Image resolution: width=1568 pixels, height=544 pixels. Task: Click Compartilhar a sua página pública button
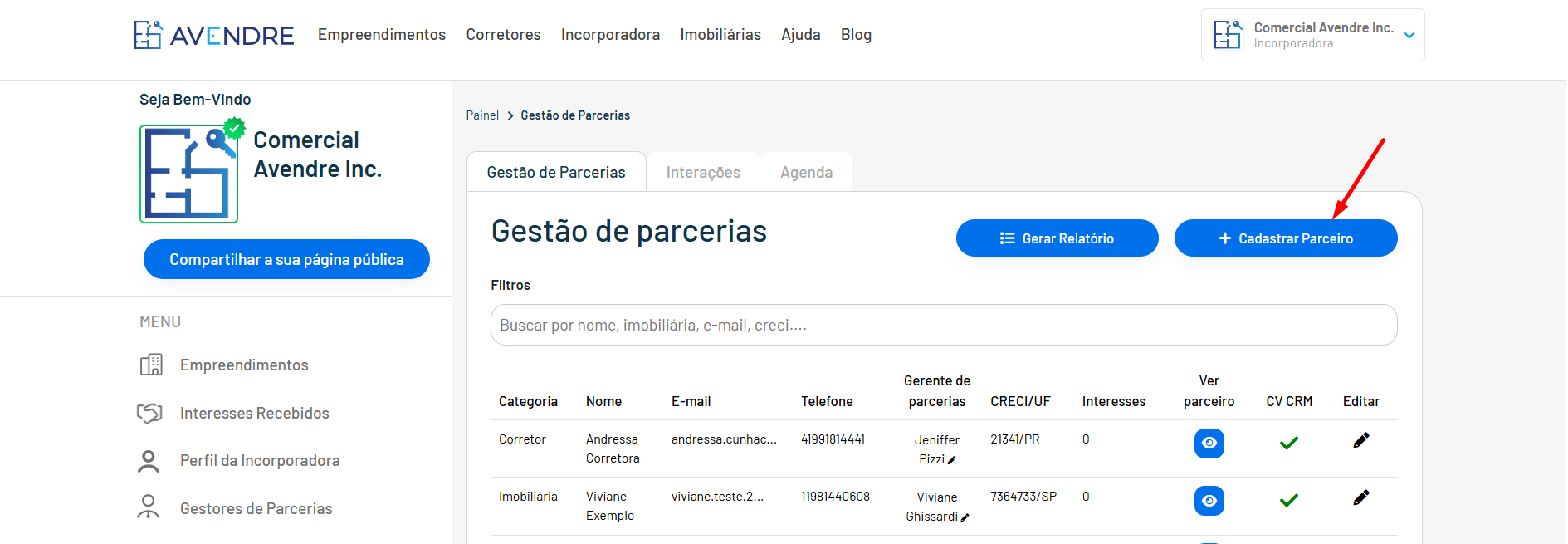(286, 259)
